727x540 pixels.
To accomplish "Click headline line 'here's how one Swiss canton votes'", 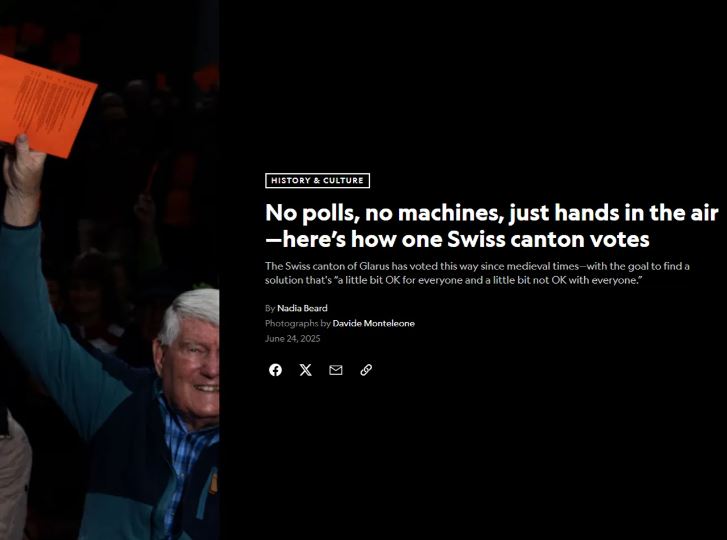I will [457, 239].
